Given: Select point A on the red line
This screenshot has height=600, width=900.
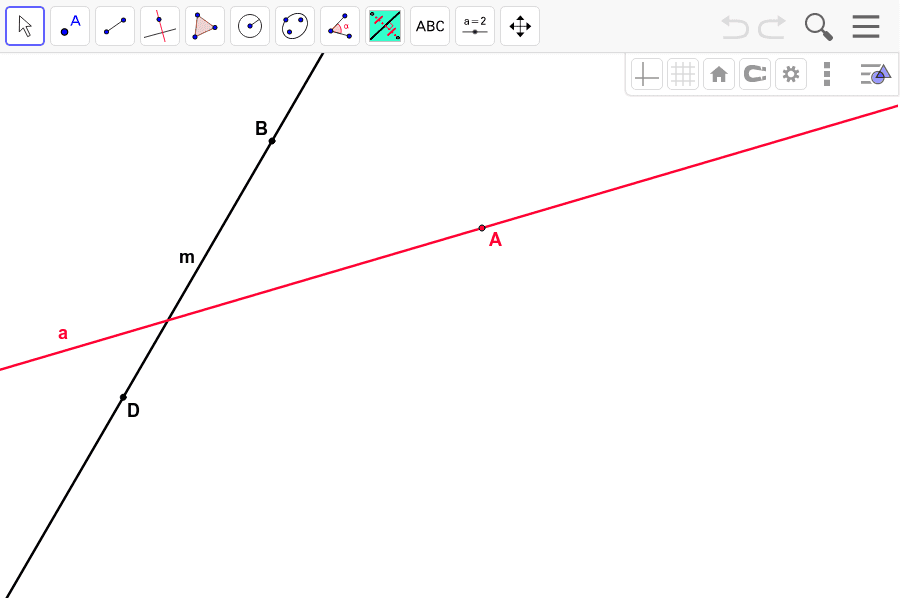Looking at the screenshot, I should pyautogui.click(x=482, y=228).
